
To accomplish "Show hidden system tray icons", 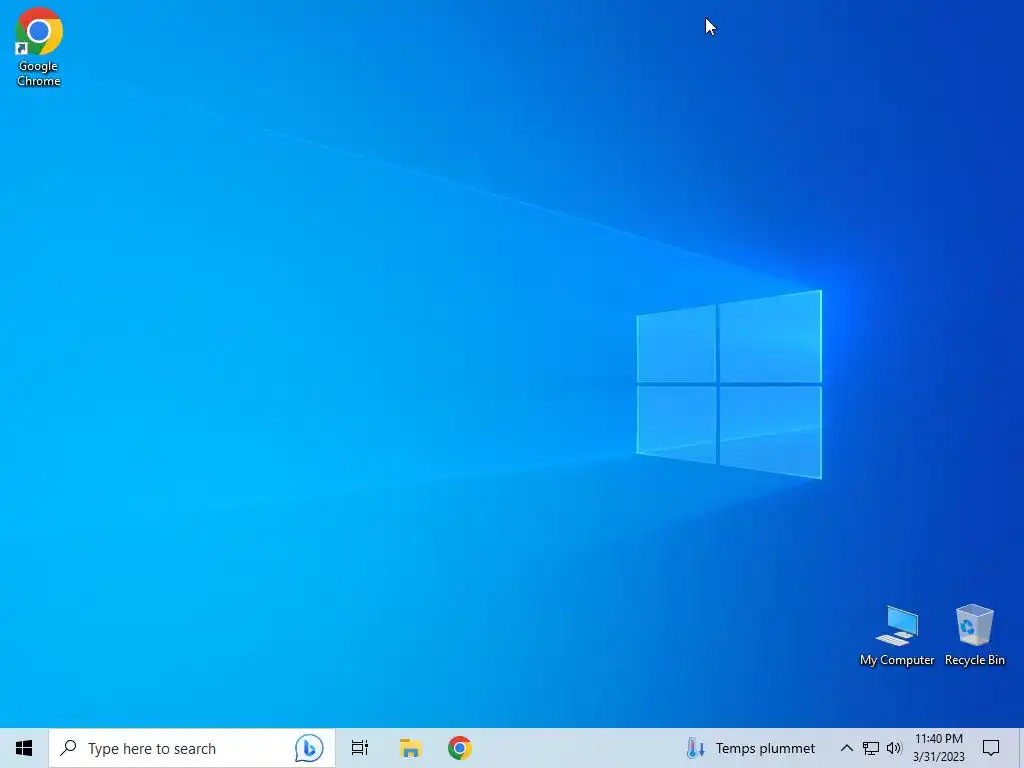I will 846,748.
